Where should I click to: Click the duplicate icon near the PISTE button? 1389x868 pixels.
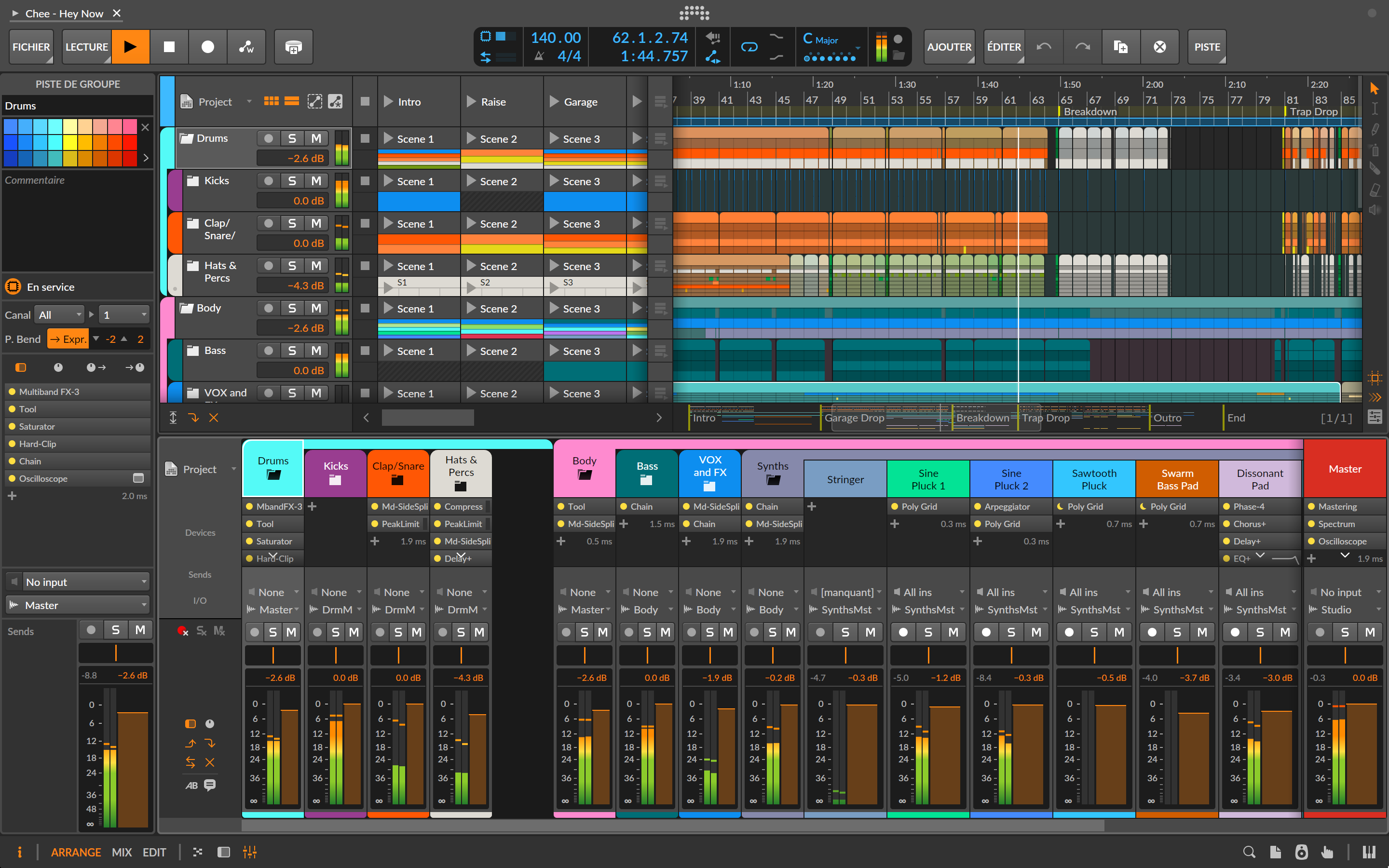point(1121,47)
